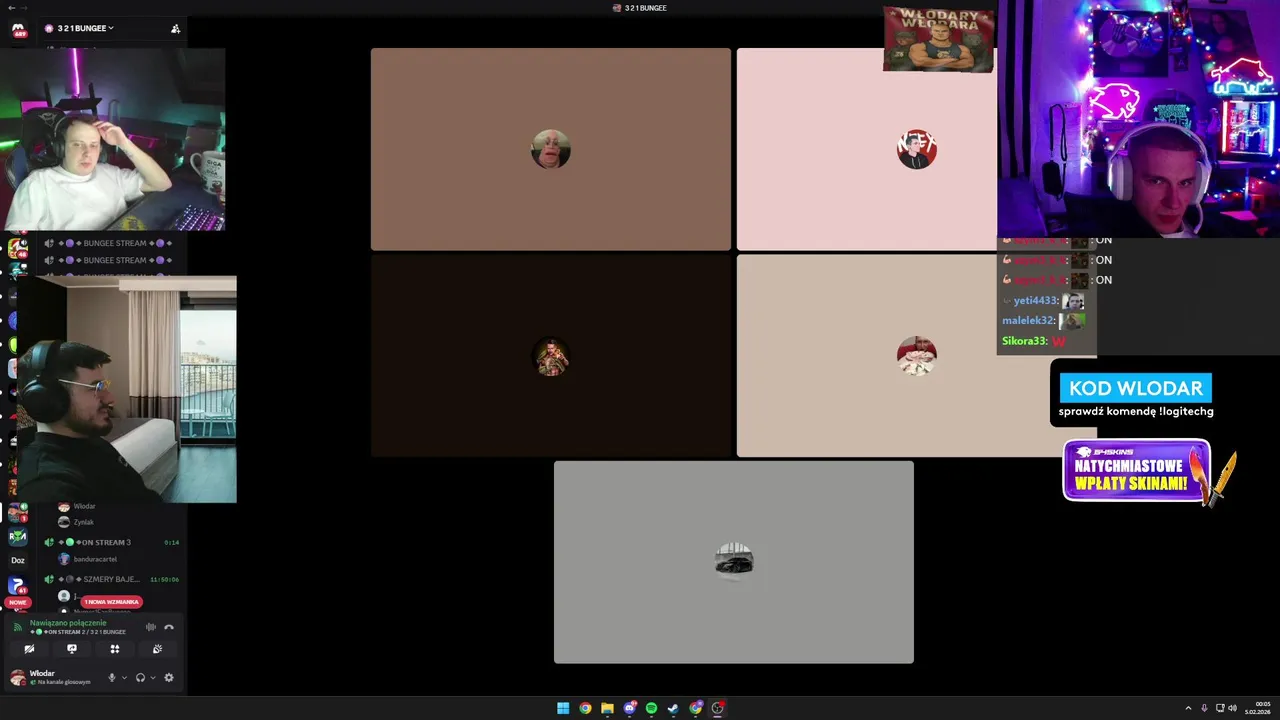Viewport: 1280px width, 720px height.
Task: Open the 3 2 1 BUNGEE server dropdown
Action: 79,28
